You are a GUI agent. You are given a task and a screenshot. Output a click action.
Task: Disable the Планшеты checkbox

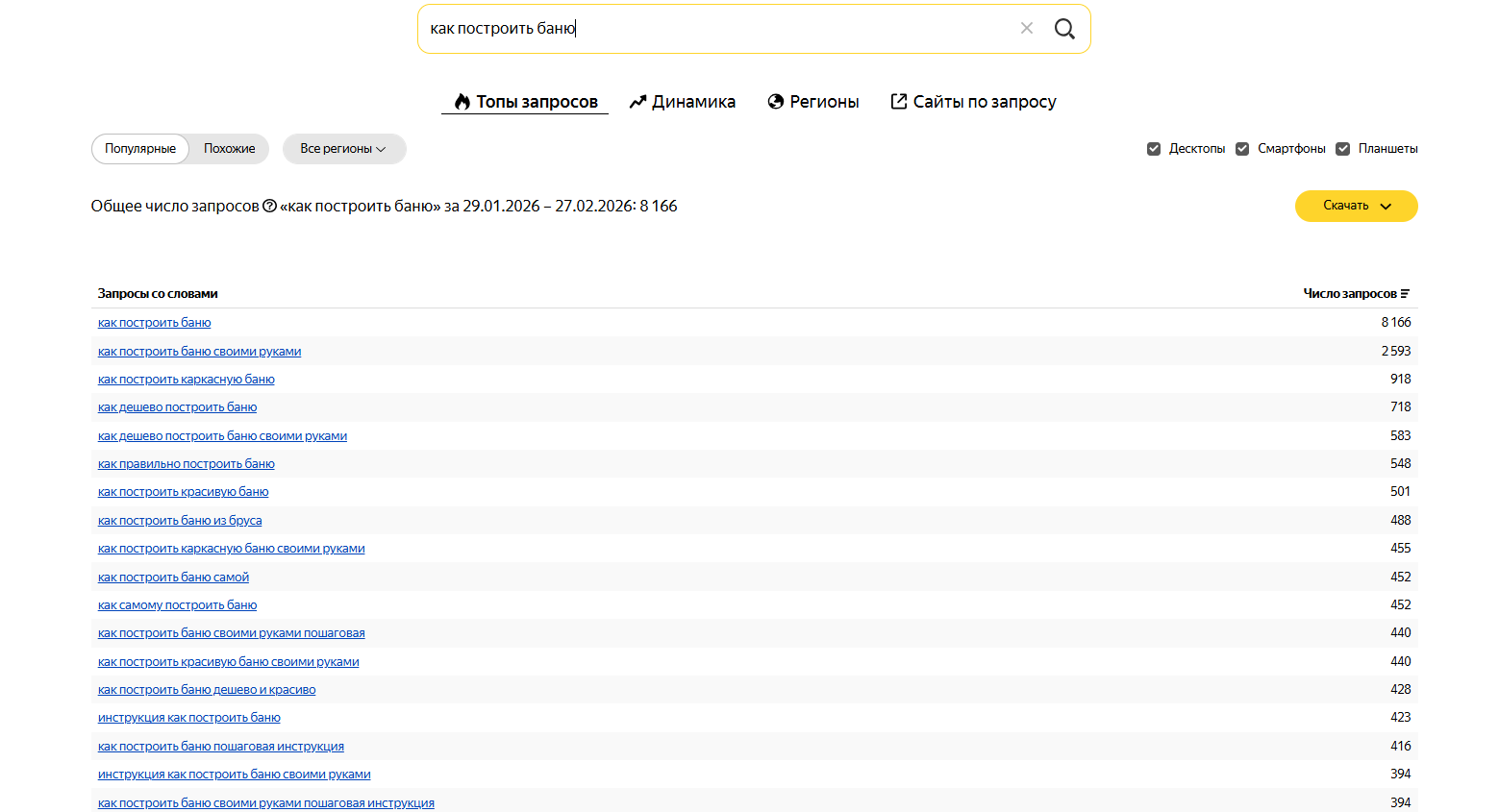pyautogui.click(x=1343, y=149)
